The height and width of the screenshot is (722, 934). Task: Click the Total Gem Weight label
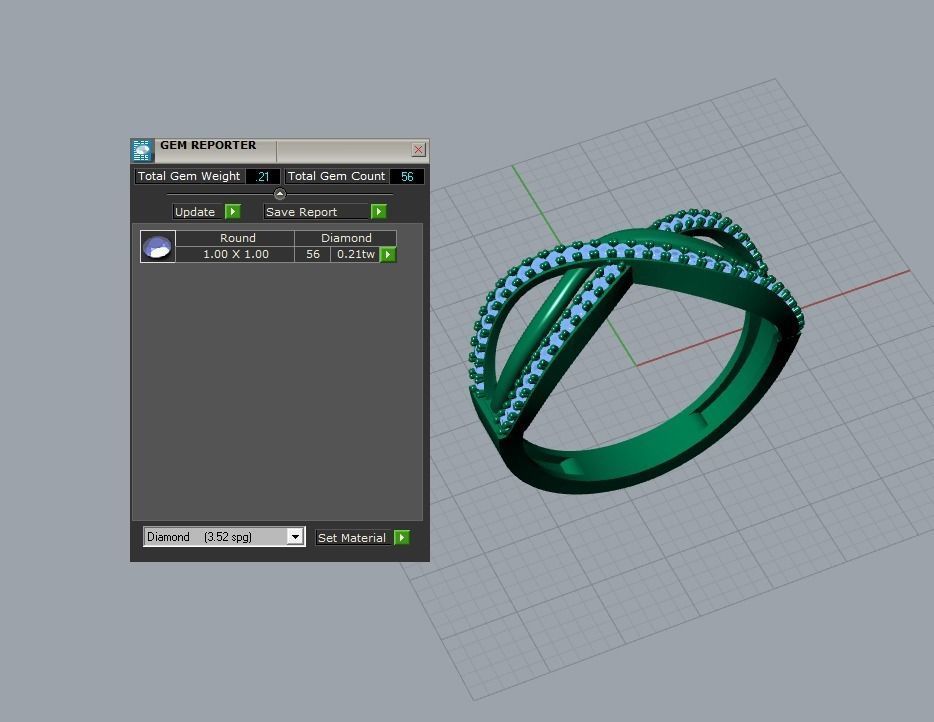click(x=189, y=176)
